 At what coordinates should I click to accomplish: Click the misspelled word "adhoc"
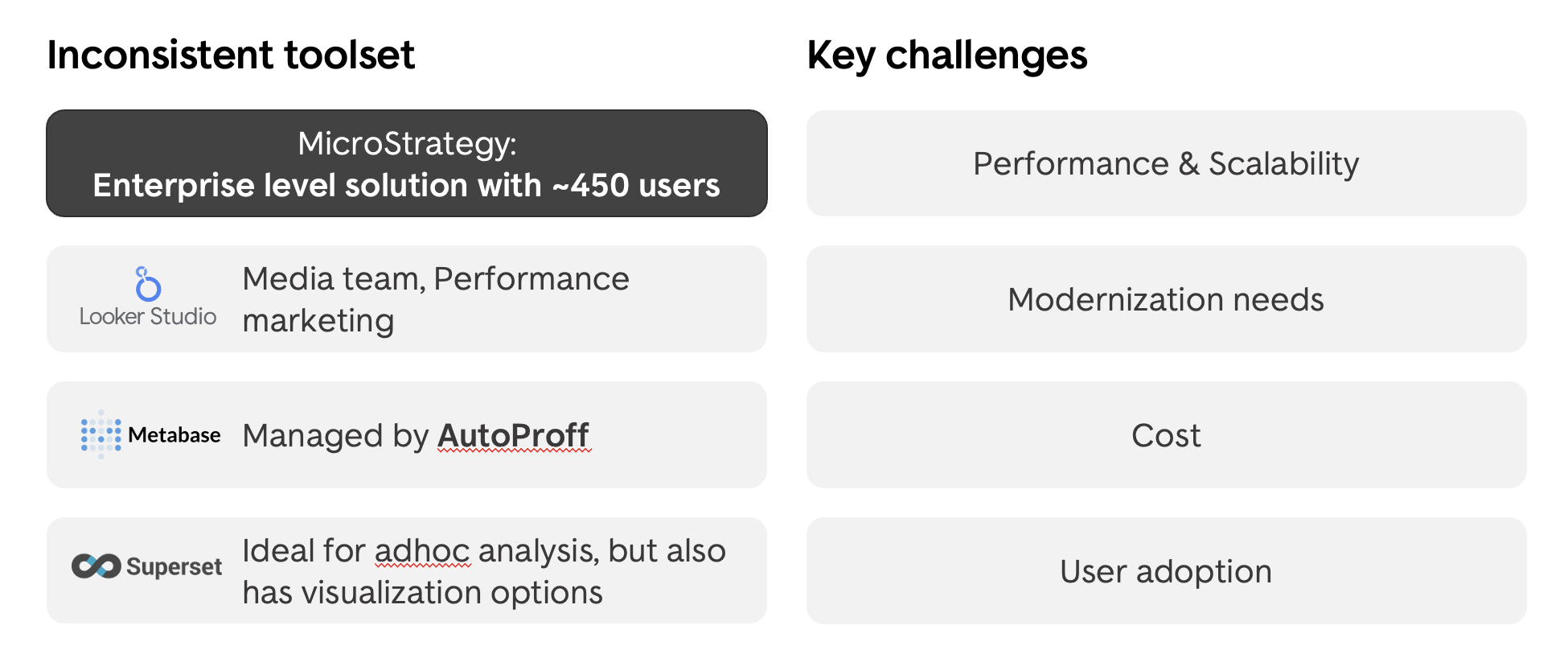click(422, 551)
